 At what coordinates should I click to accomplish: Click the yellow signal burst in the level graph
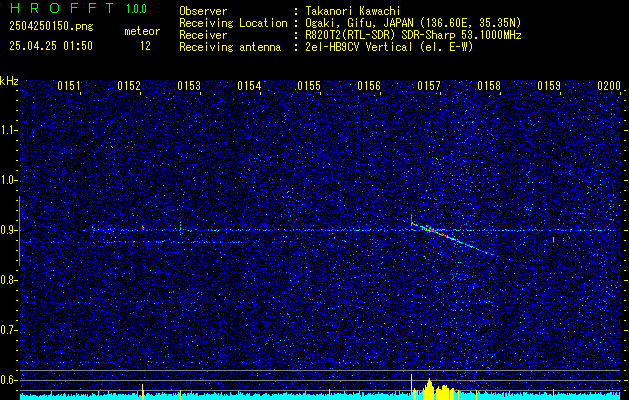pyautogui.click(x=436, y=389)
